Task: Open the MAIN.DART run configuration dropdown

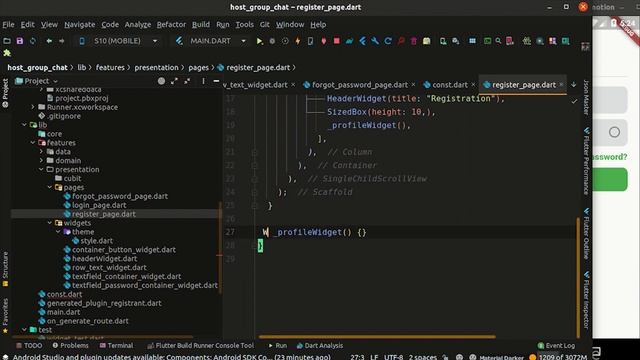Action: tap(211, 41)
